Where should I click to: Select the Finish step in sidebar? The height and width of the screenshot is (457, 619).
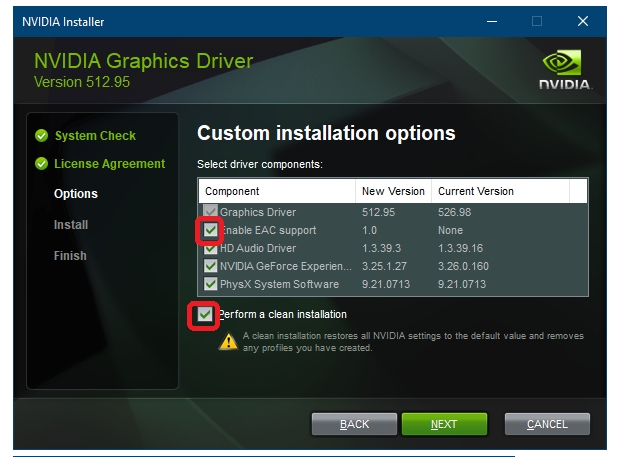click(70, 256)
